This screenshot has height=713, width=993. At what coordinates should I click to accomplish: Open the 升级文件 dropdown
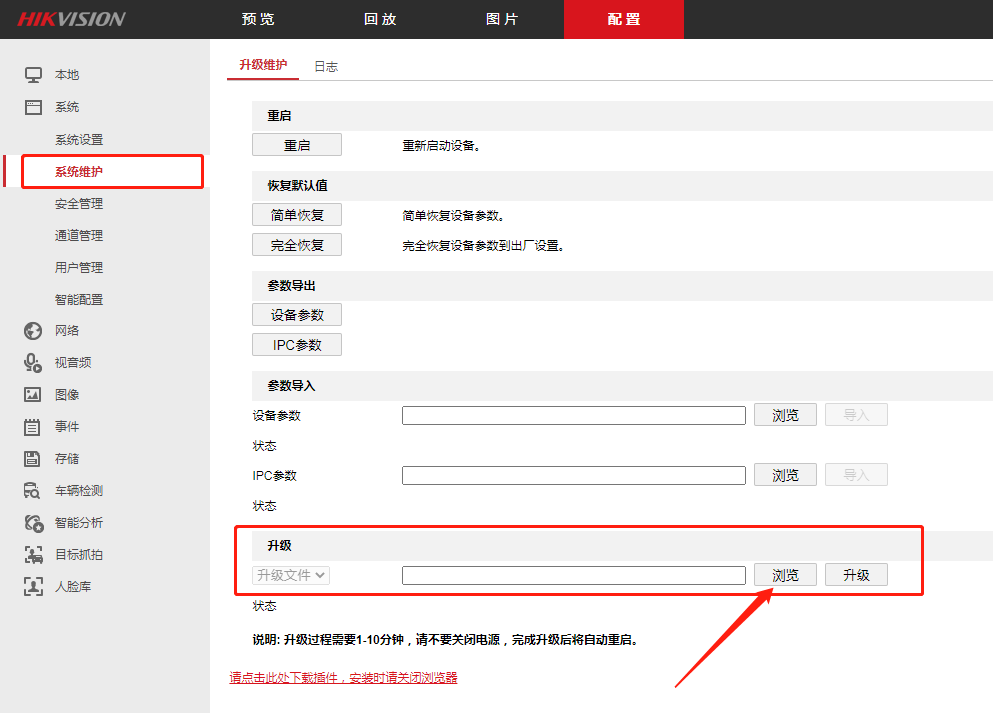coord(291,575)
